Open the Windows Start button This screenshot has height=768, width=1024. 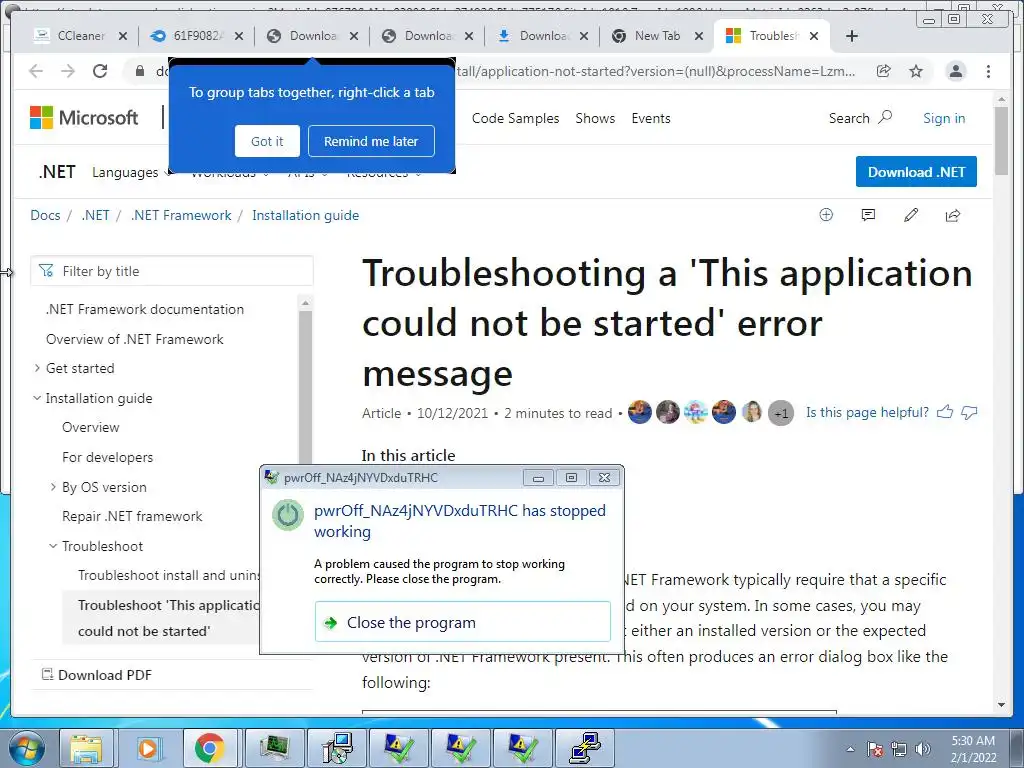[x=27, y=748]
